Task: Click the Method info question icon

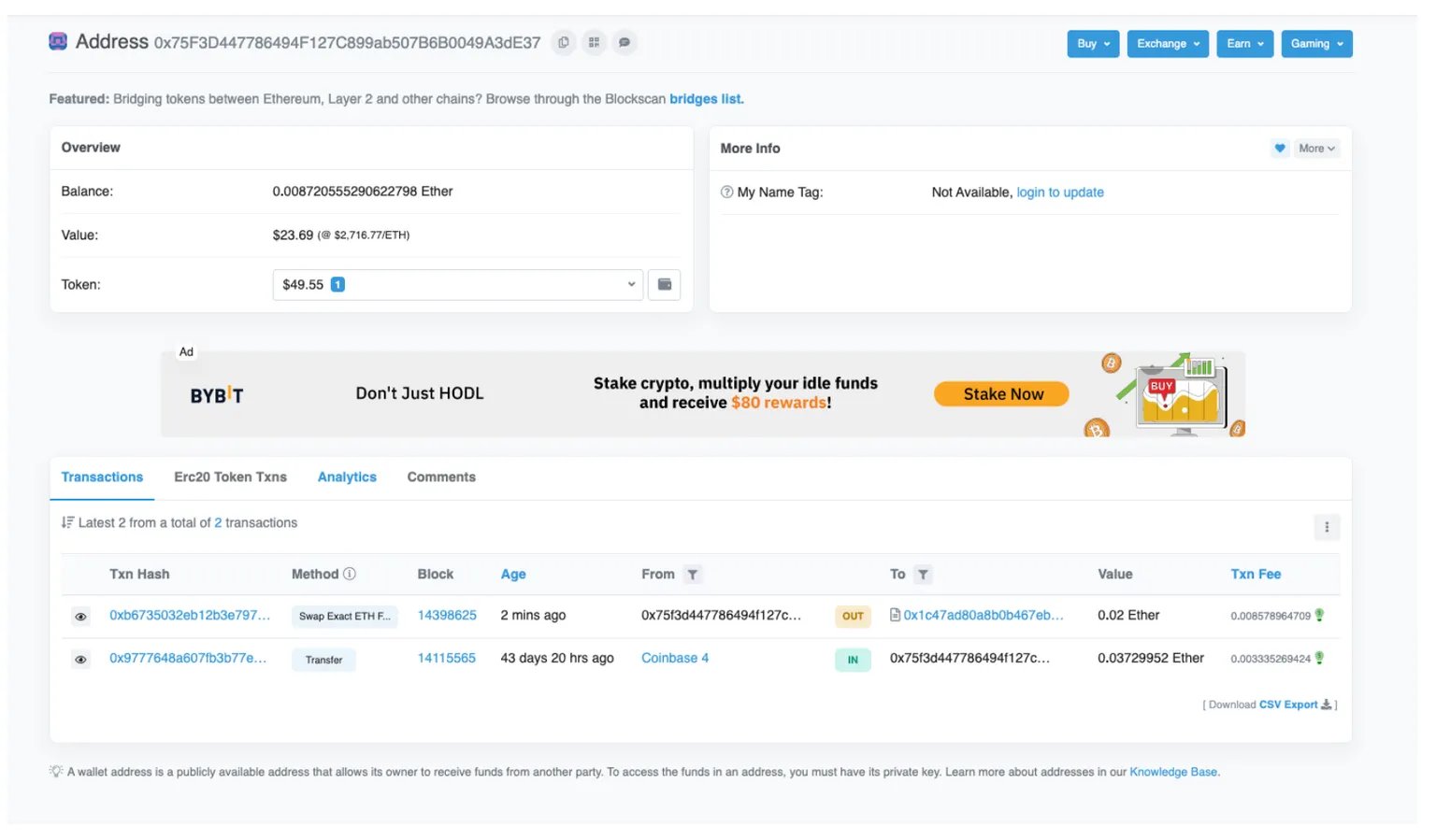Action: click(350, 574)
